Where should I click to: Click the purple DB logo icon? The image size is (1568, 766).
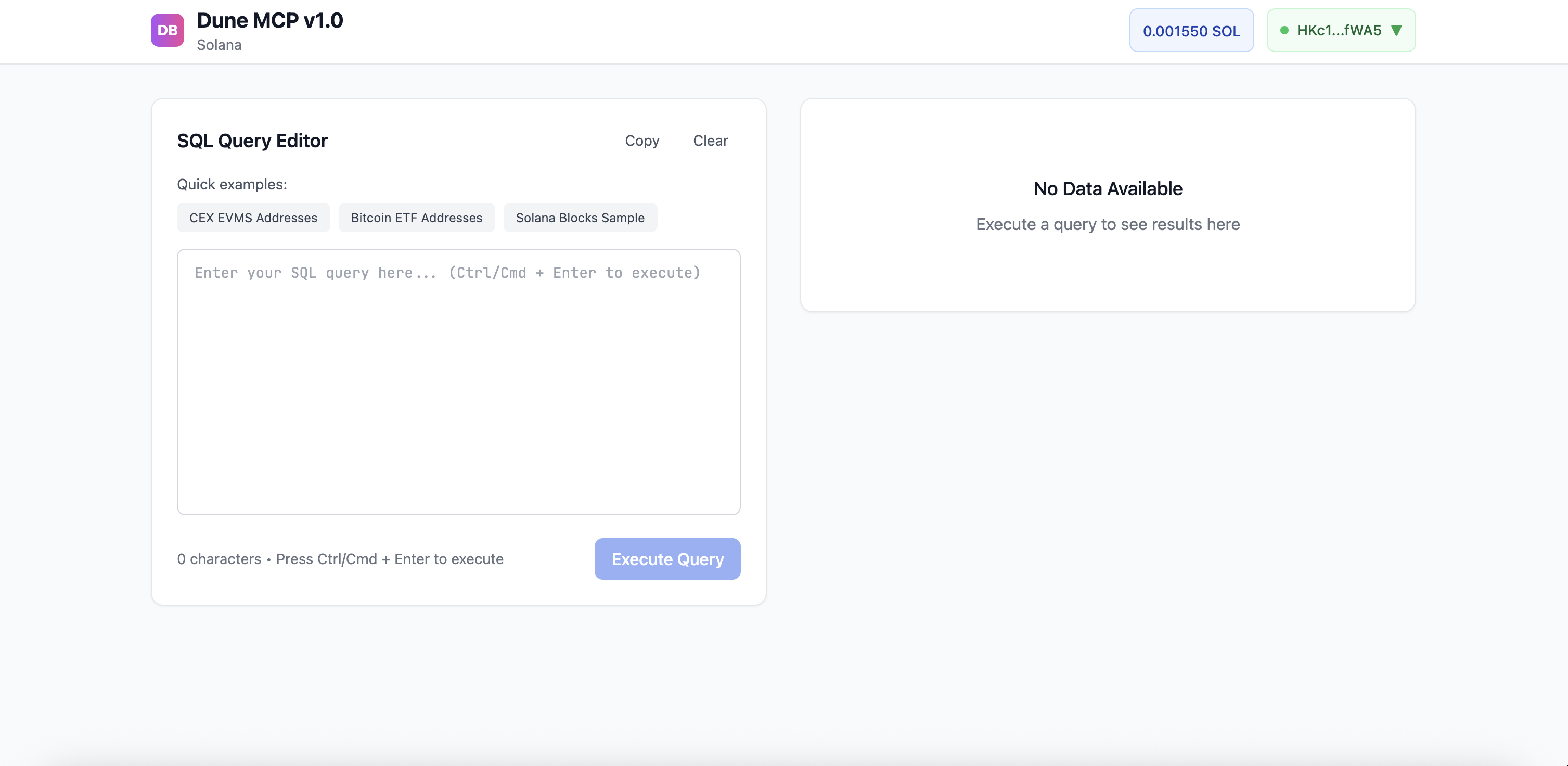[168, 31]
